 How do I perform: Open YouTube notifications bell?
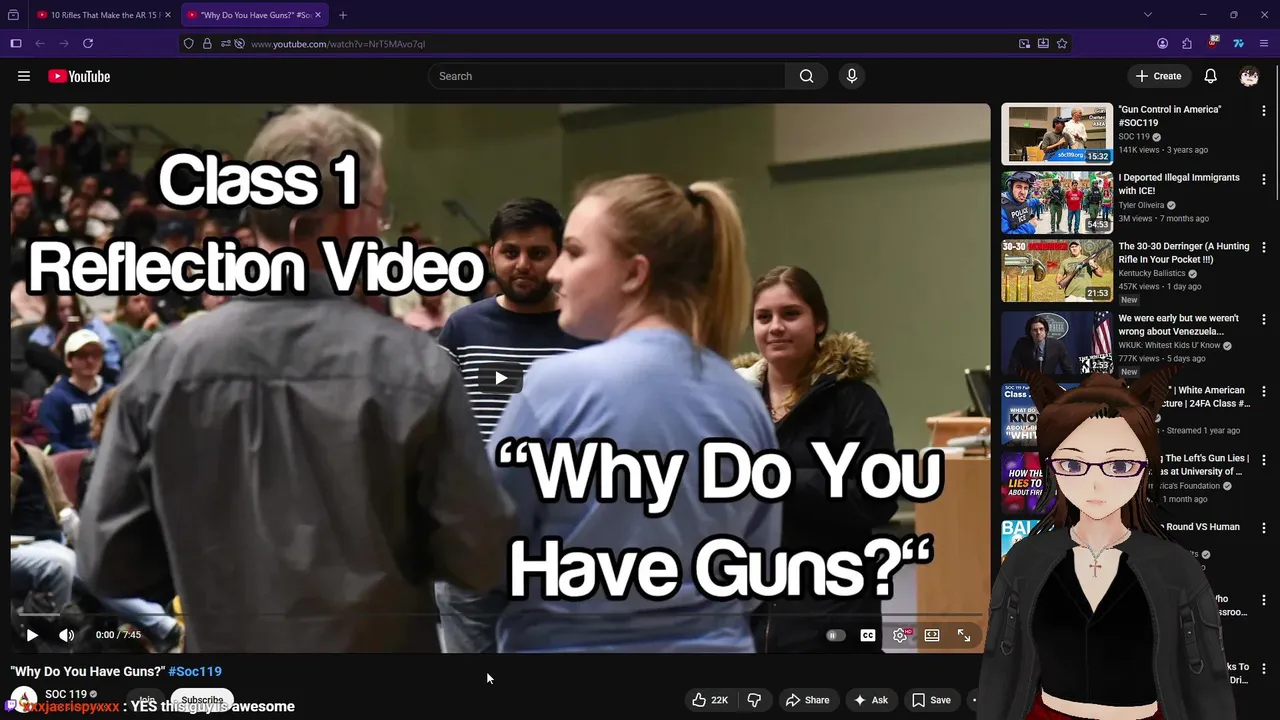tap(1210, 76)
